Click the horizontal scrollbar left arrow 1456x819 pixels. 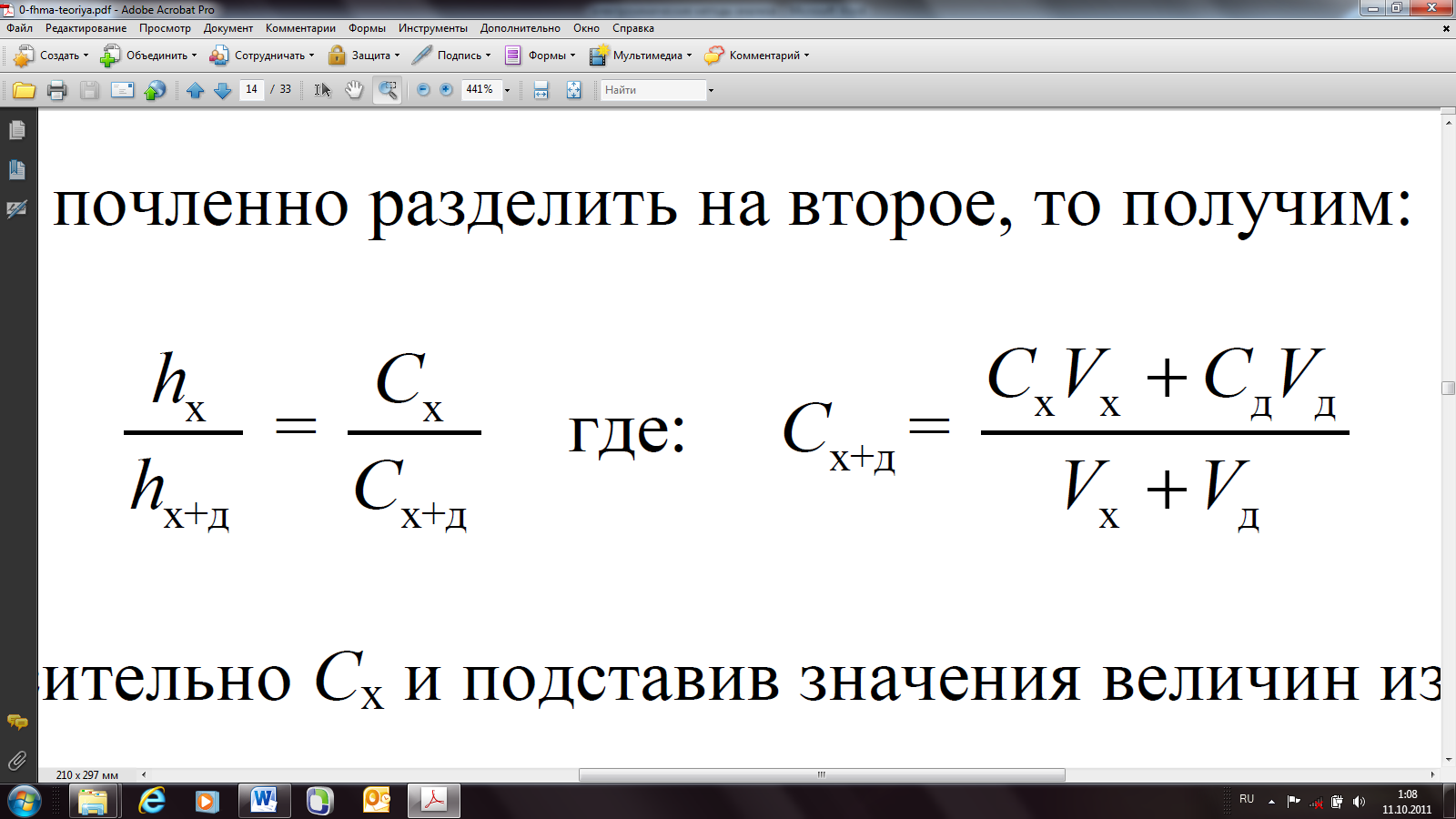(143, 775)
